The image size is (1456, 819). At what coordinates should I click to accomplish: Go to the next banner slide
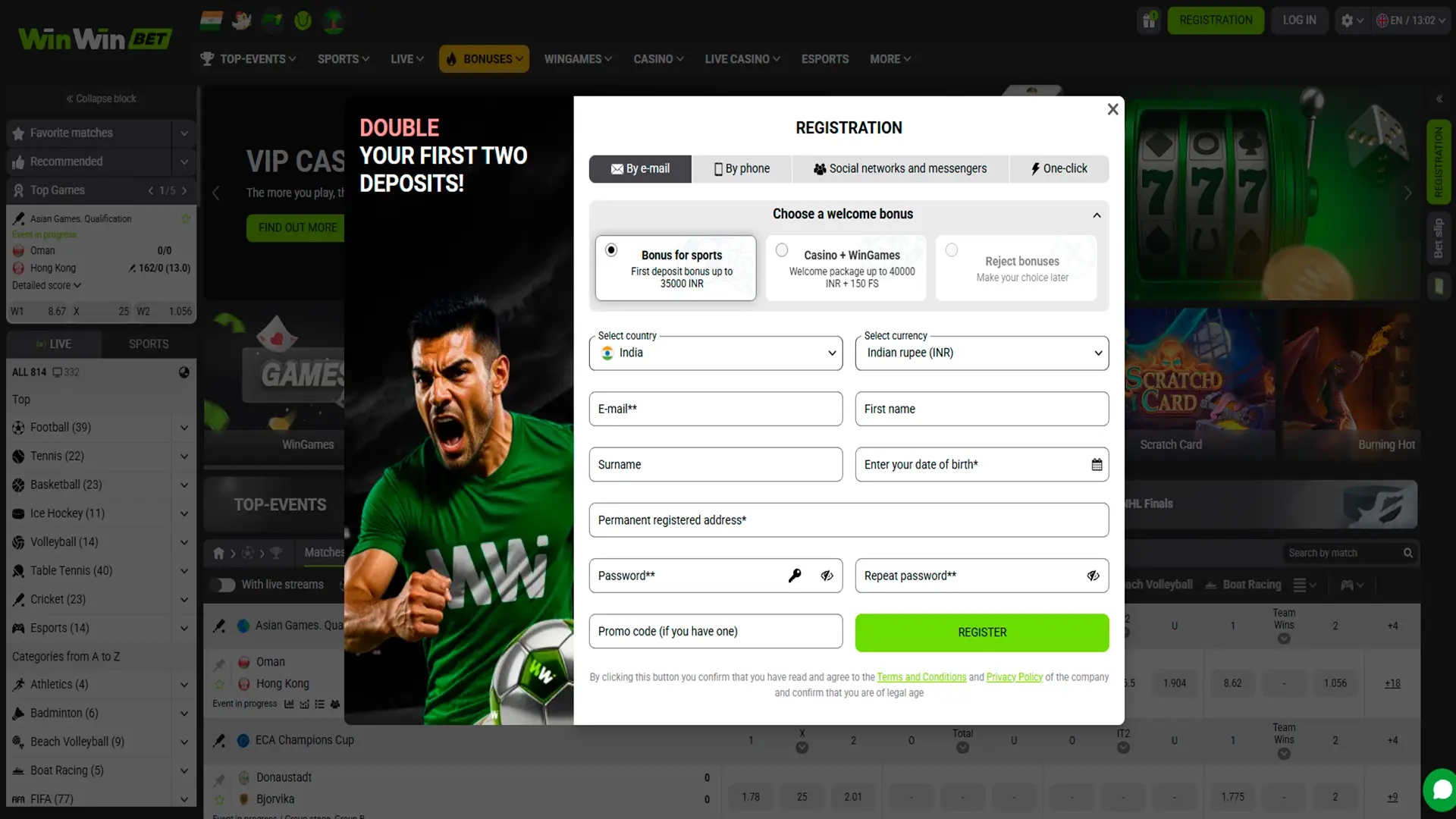tap(1407, 193)
